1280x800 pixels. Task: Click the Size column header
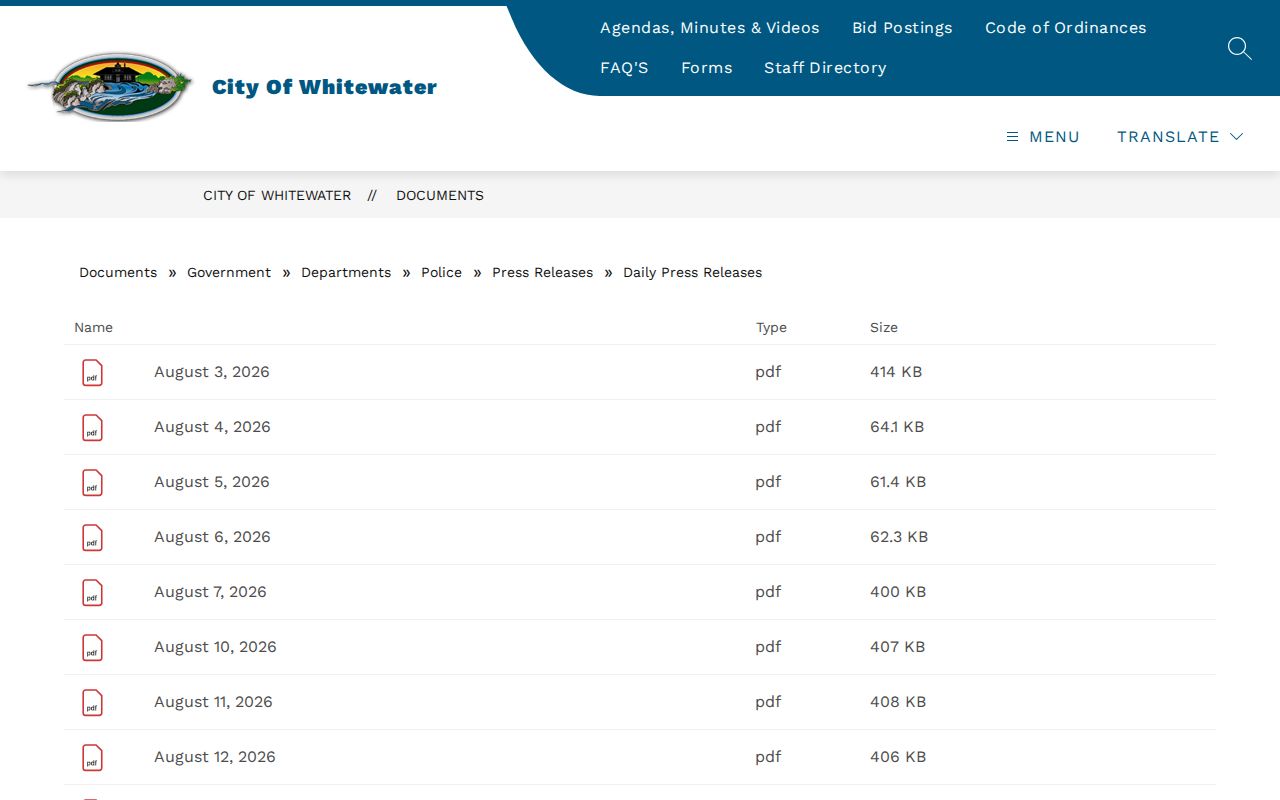pyautogui.click(x=884, y=328)
